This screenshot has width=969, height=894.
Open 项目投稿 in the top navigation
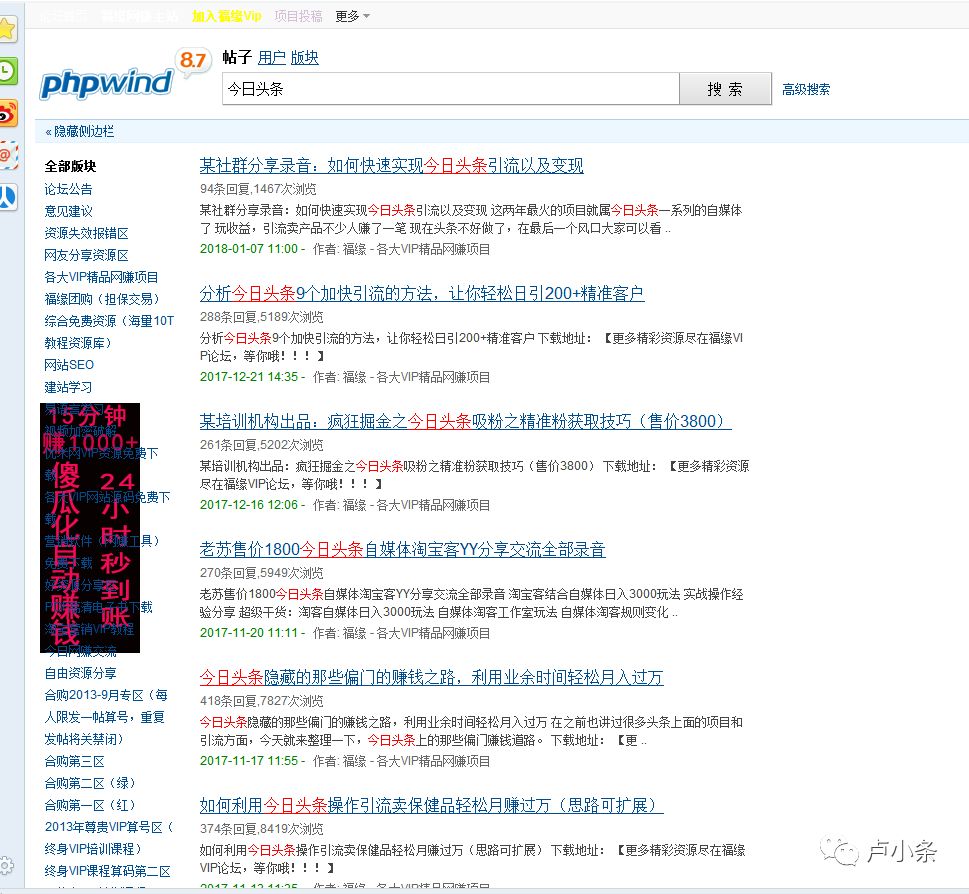tap(298, 16)
